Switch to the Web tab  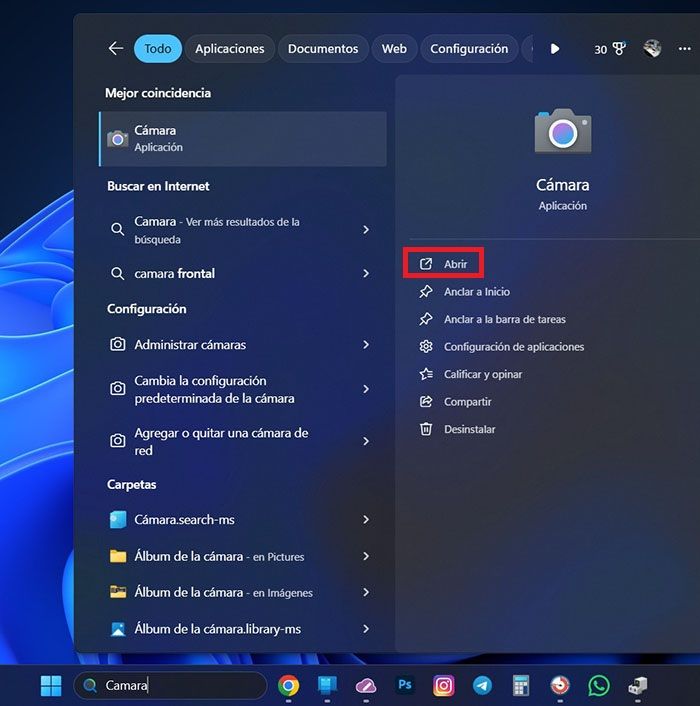tap(394, 49)
